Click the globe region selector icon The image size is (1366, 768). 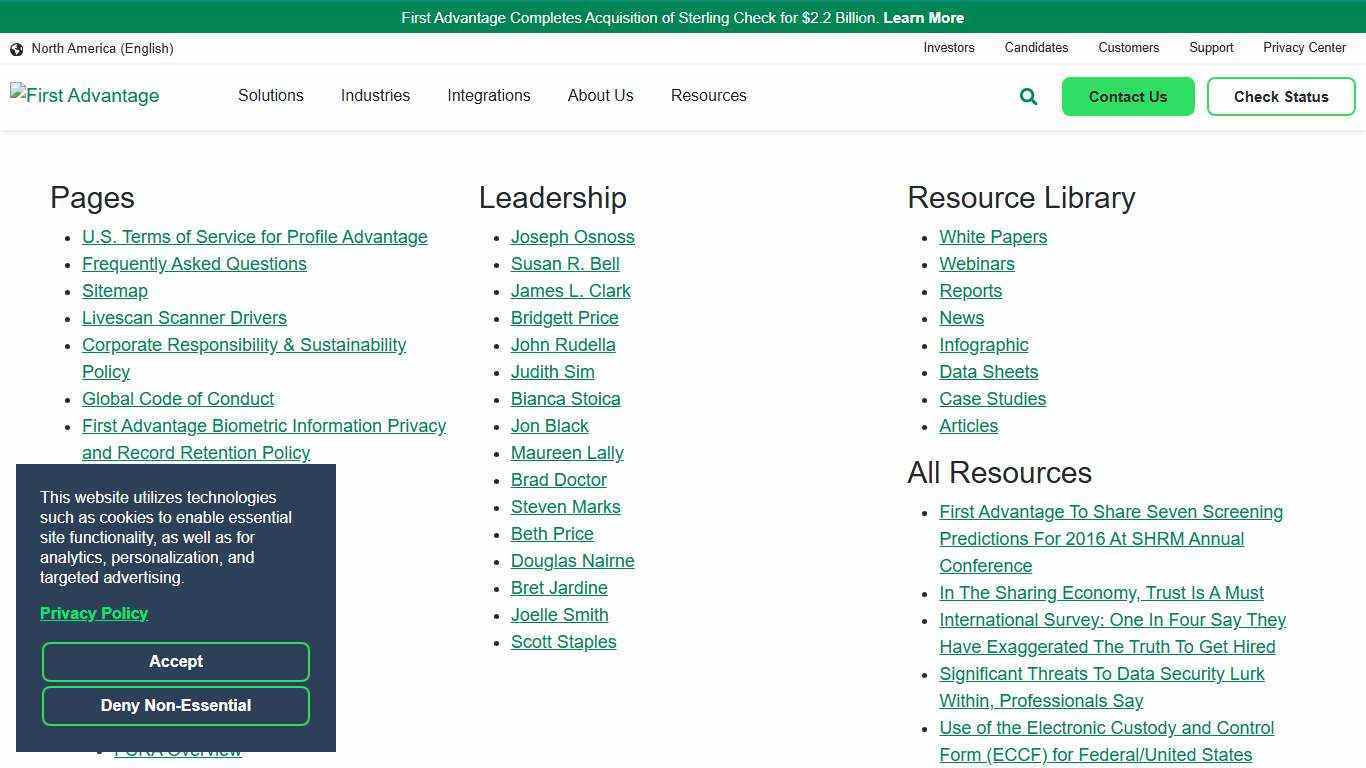[16, 48]
